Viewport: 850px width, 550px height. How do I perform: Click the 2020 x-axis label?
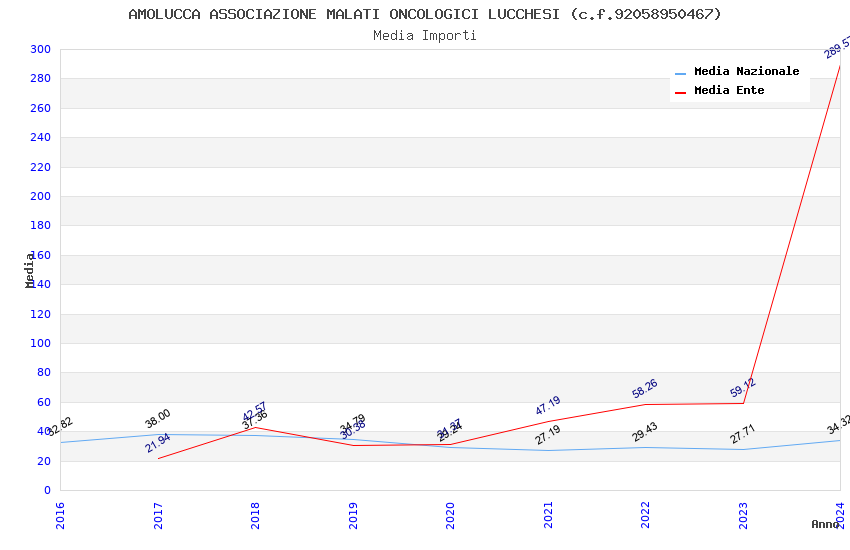[450, 515]
